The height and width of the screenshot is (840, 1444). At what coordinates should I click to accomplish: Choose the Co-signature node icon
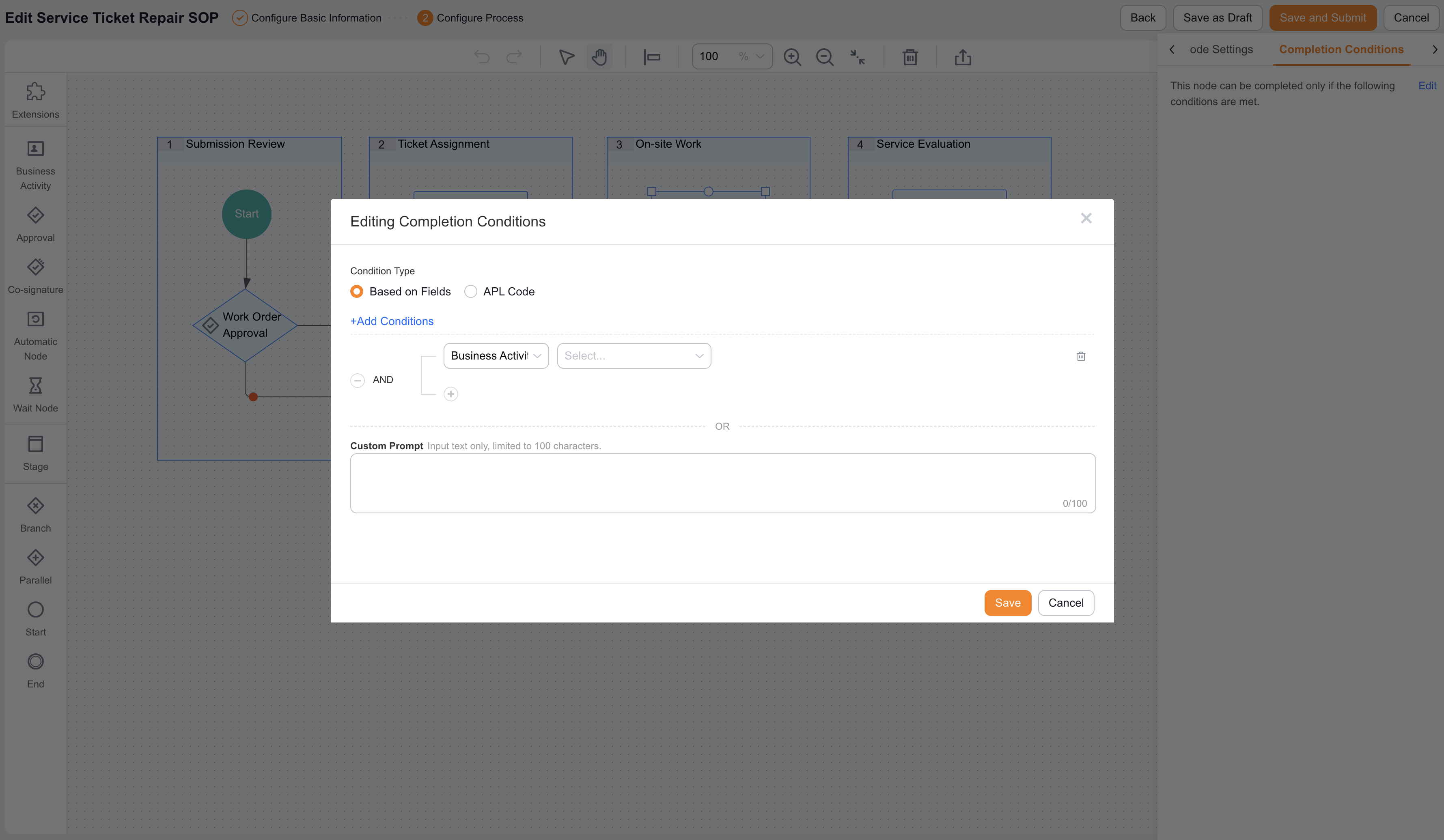36,267
